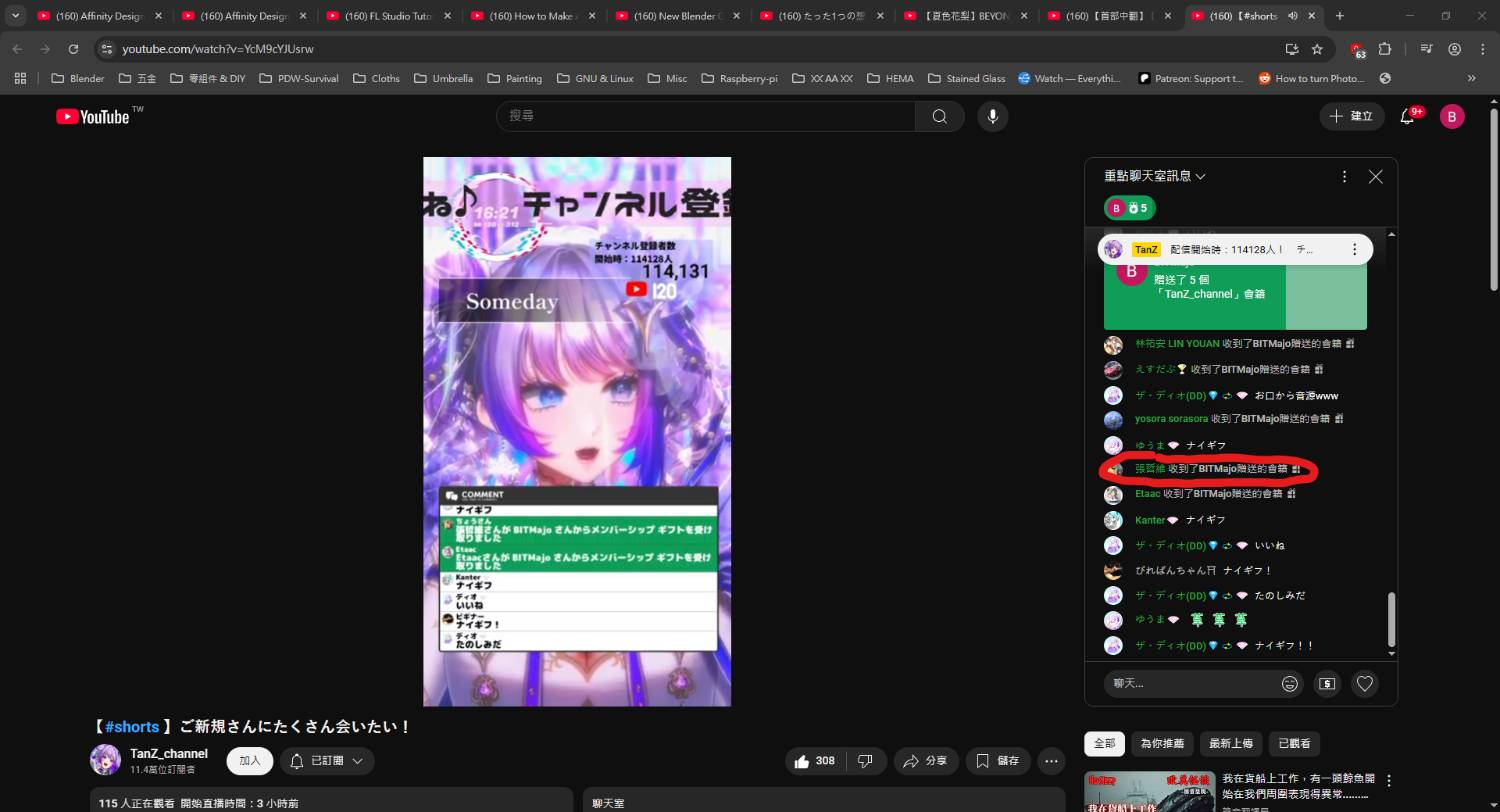This screenshot has height=812, width=1500.
Task: Select the 為你推薦 filter chip
Action: click(1162, 744)
